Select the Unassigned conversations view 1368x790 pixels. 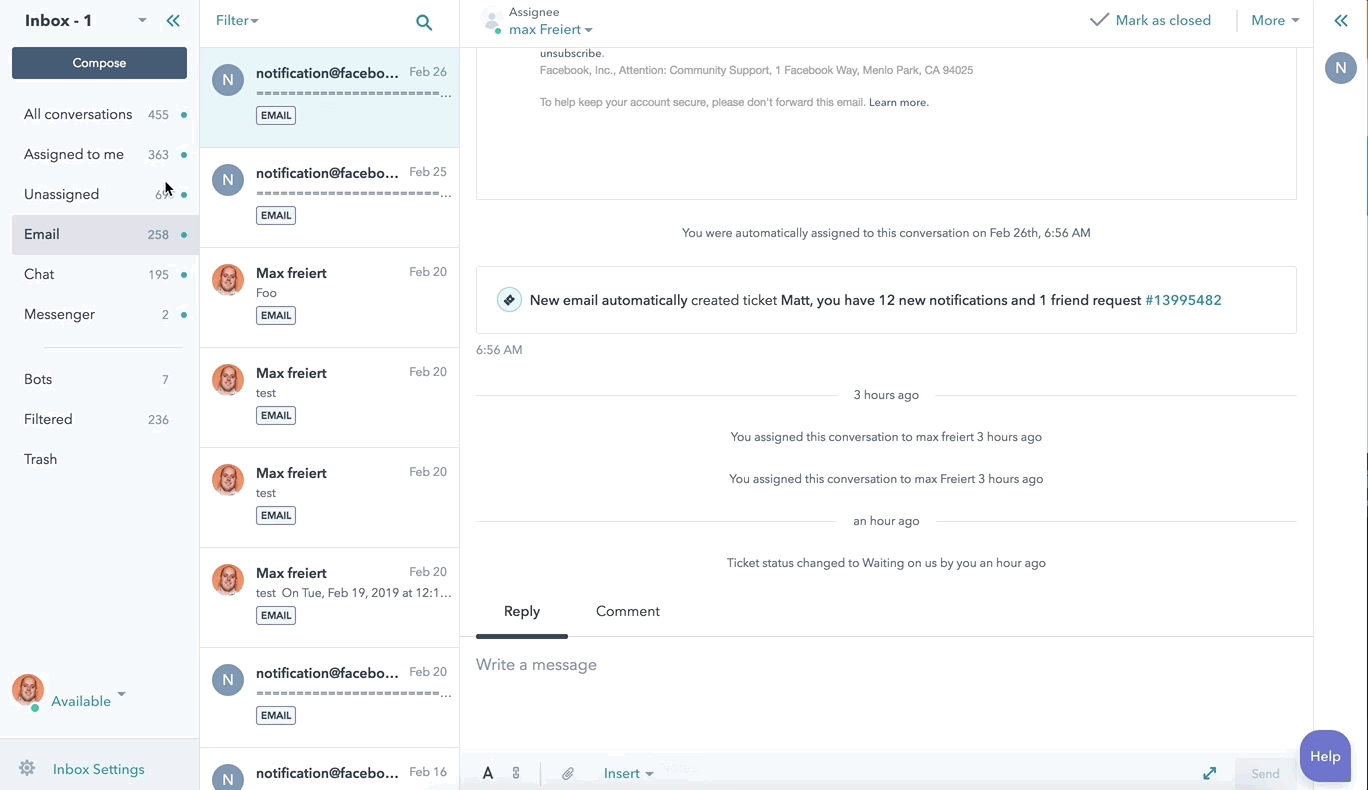pos(62,194)
